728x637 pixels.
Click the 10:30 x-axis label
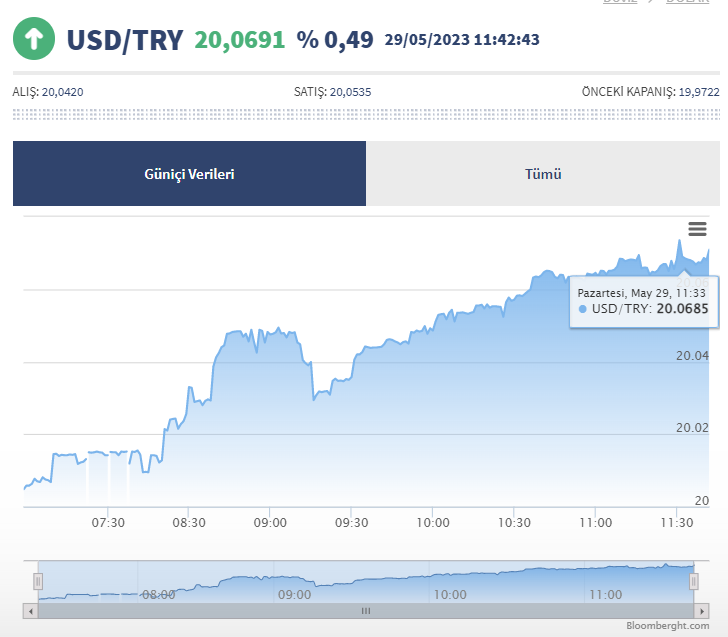click(x=514, y=523)
